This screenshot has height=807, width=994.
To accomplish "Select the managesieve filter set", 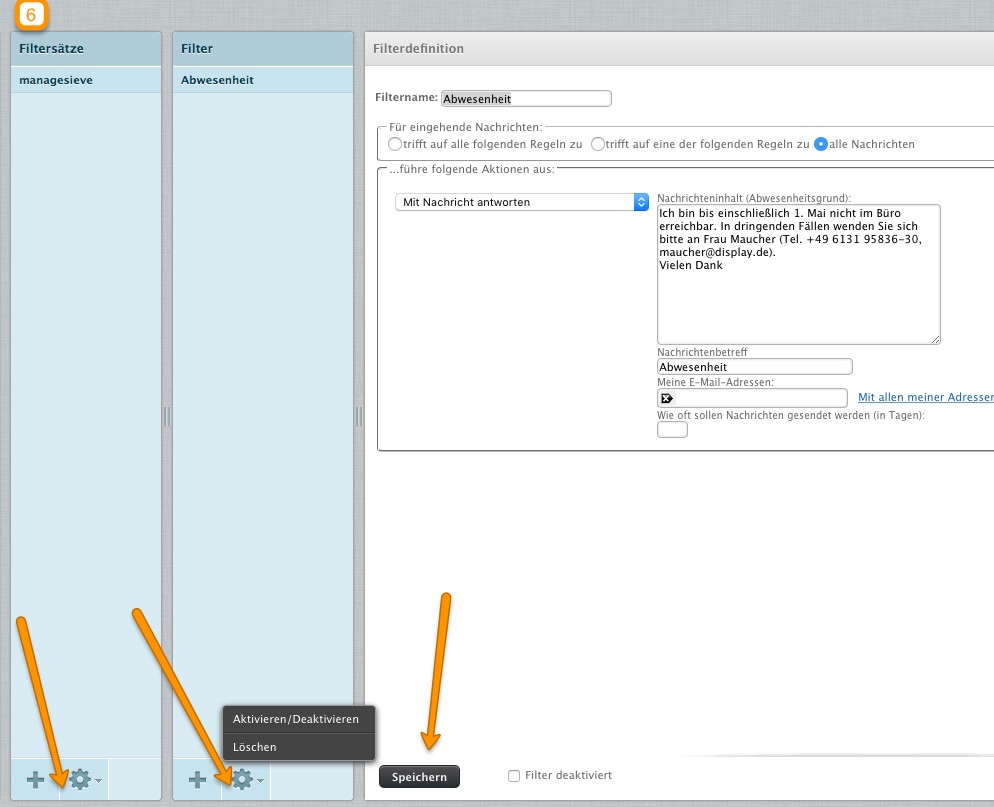I will pos(85,80).
